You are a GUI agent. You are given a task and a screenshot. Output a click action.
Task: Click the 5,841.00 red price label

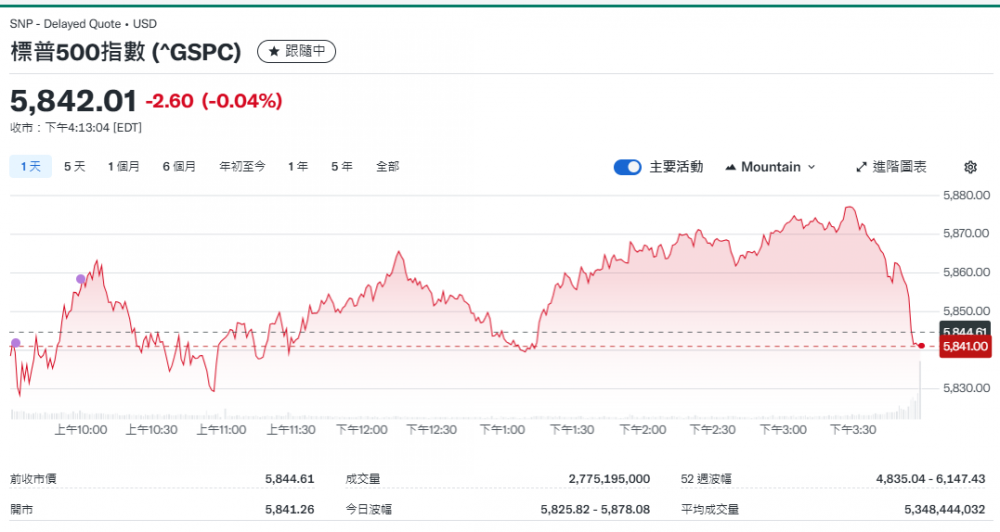pyautogui.click(x=965, y=347)
